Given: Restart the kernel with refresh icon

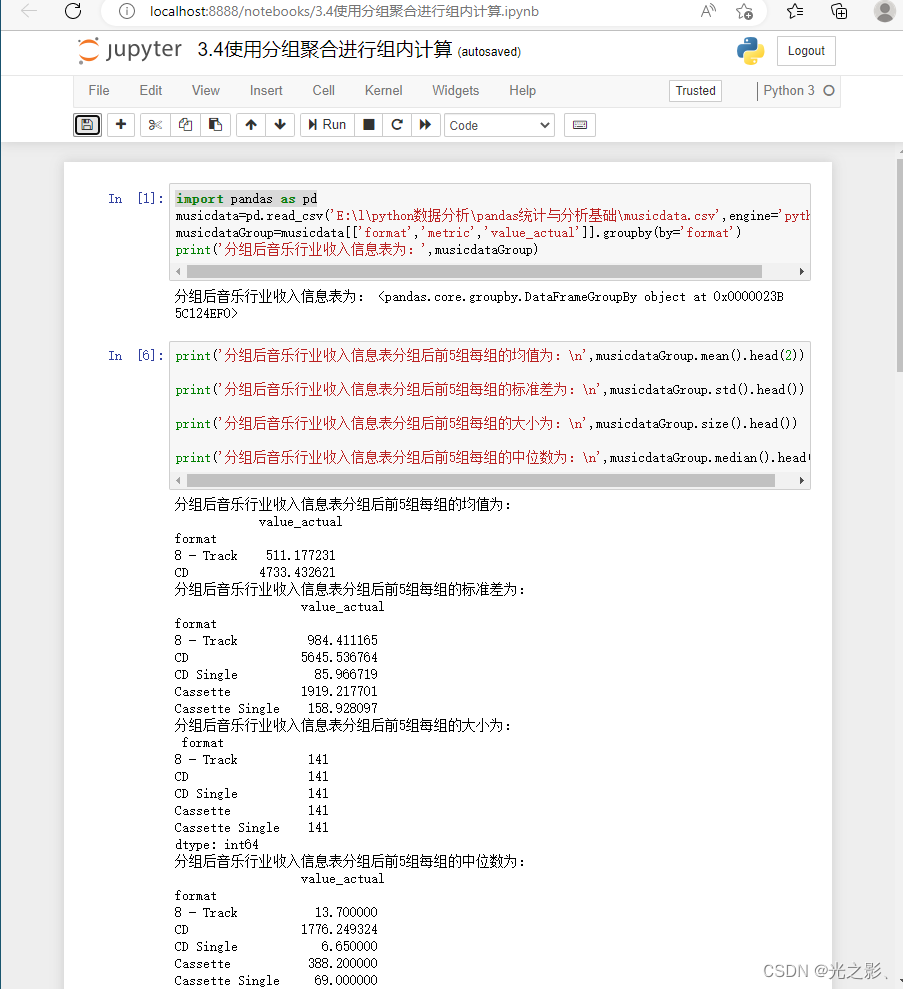Looking at the screenshot, I should pyautogui.click(x=397, y=124).
